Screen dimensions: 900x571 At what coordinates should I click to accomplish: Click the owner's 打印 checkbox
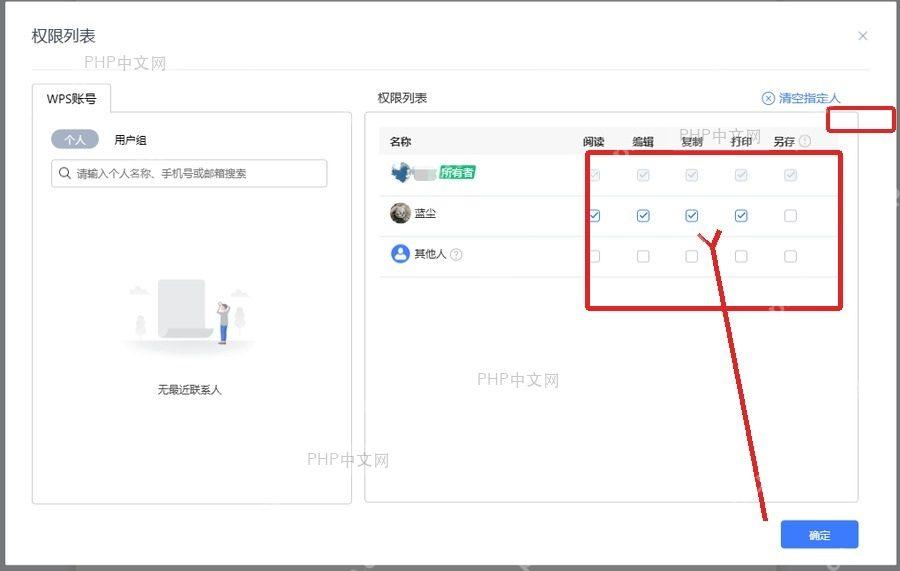pos(741,174)
